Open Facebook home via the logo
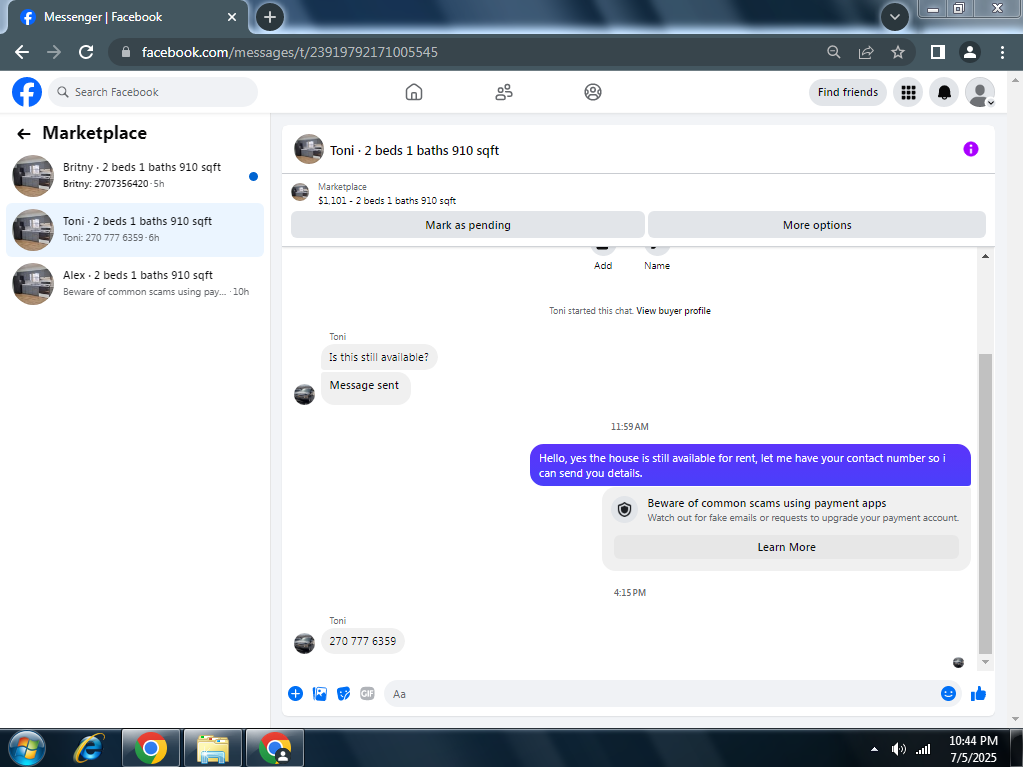 tap(27, 92)
